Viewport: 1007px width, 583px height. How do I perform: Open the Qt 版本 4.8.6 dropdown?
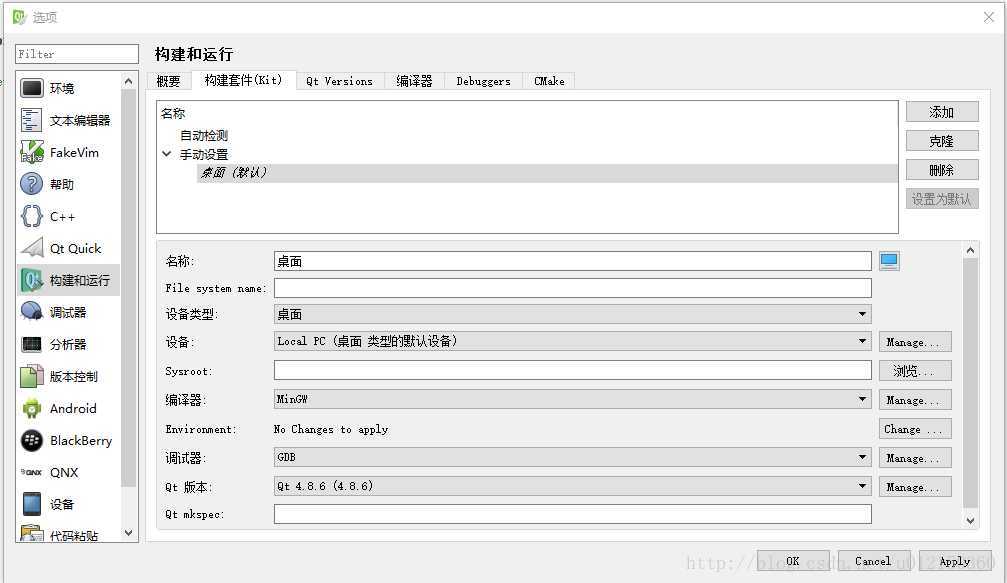pos(572,486)
